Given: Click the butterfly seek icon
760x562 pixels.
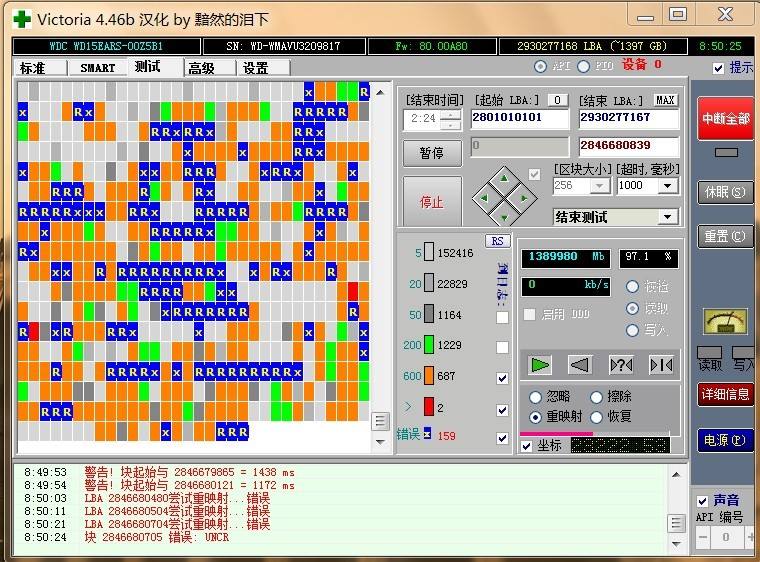Looking at the screenshot, I should 661,365.
